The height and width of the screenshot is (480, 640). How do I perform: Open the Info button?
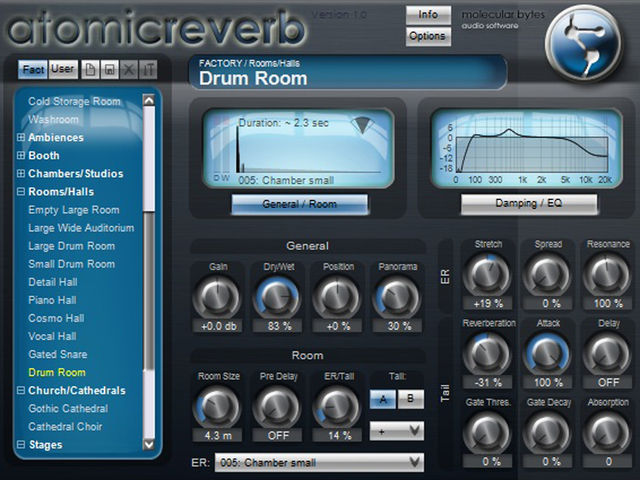coord(428,15)
